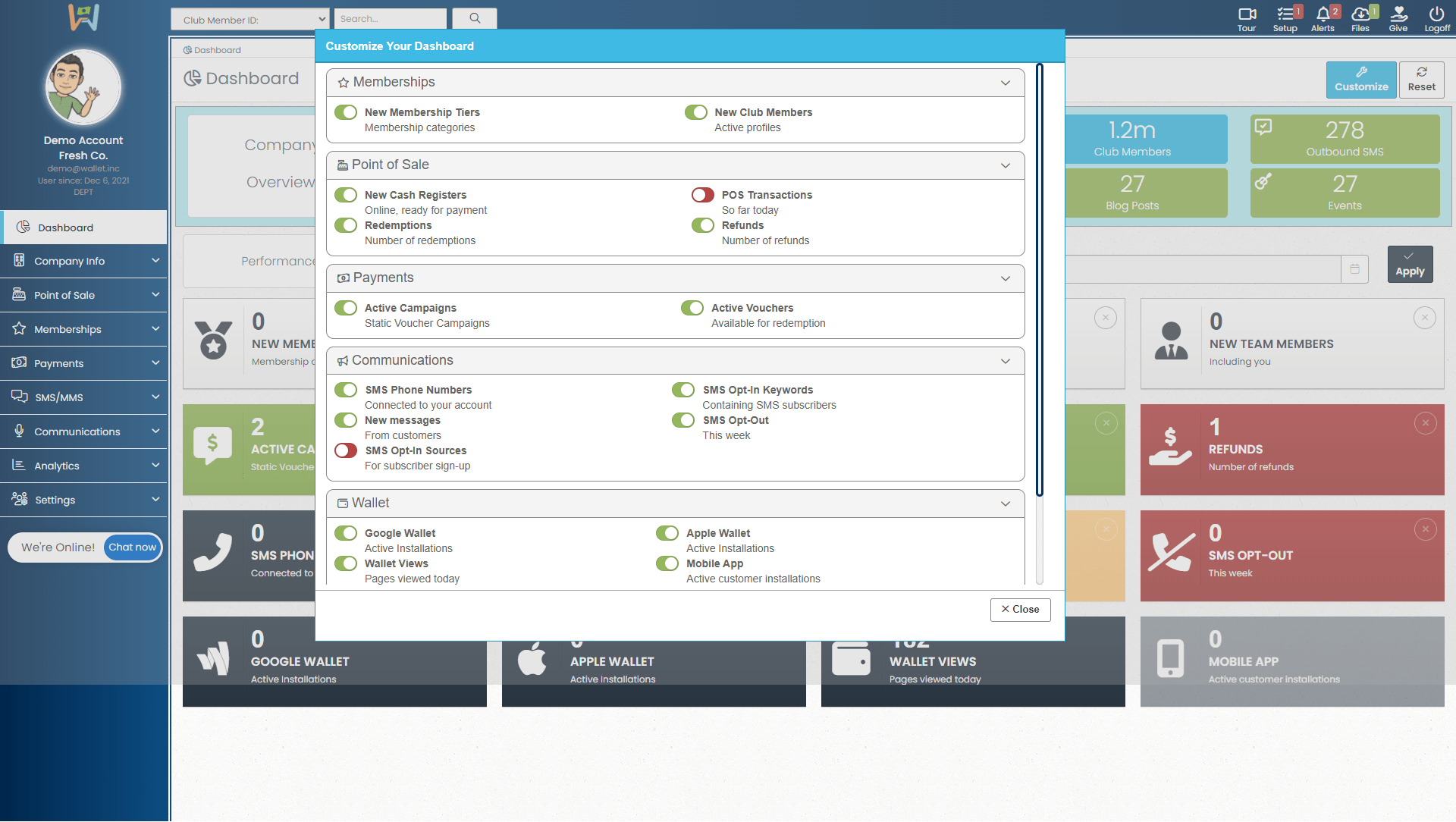Click the Demo Account avatar picture

pos(83,88)
